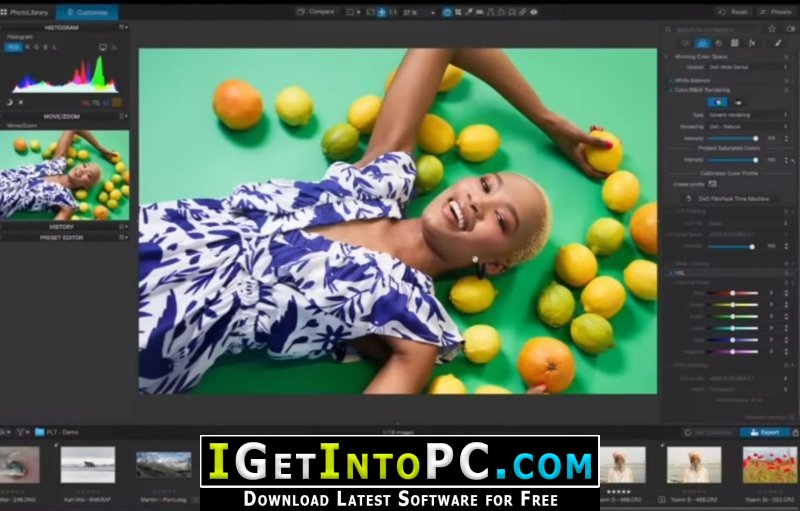
Task: Select the perspective correction tool icon
Action: pyautogui.click(x=491, y=12)
